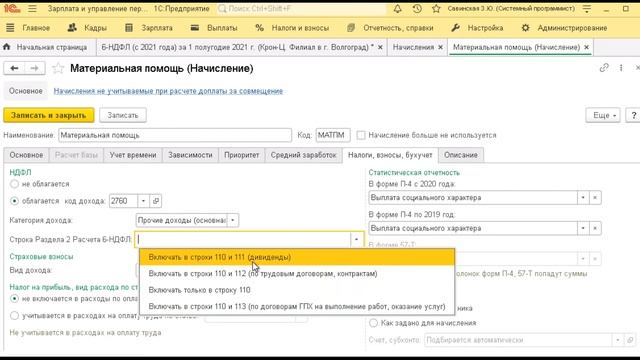This screenshot has height=360, width=640.
Task: Choose 'Включать только в строку 110'
Action: (x=297, y=290)
